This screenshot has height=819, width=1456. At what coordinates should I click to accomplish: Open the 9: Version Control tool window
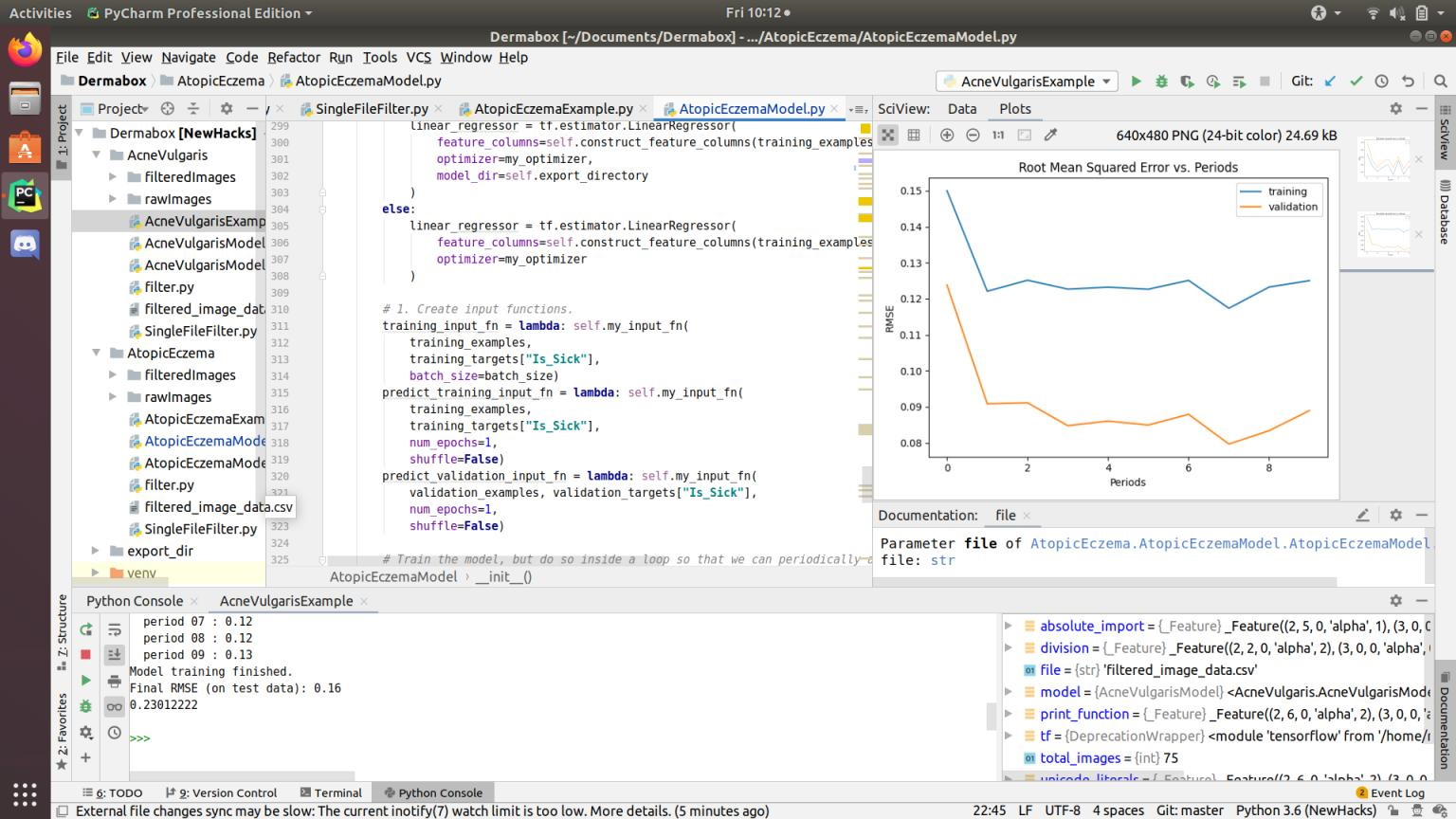click(x=221, y=793)
